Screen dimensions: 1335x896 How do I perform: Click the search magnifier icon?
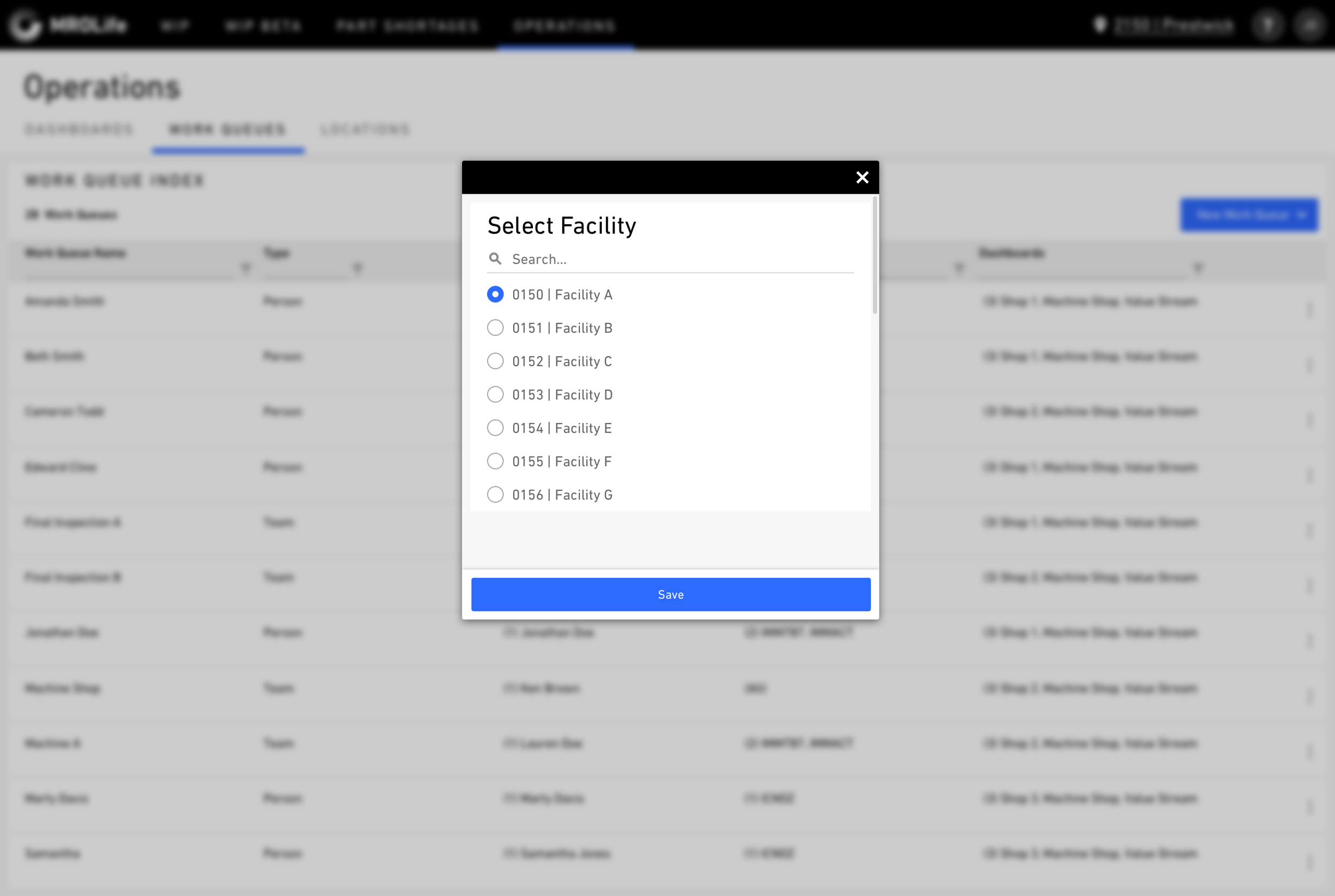(x=495, y=259)
